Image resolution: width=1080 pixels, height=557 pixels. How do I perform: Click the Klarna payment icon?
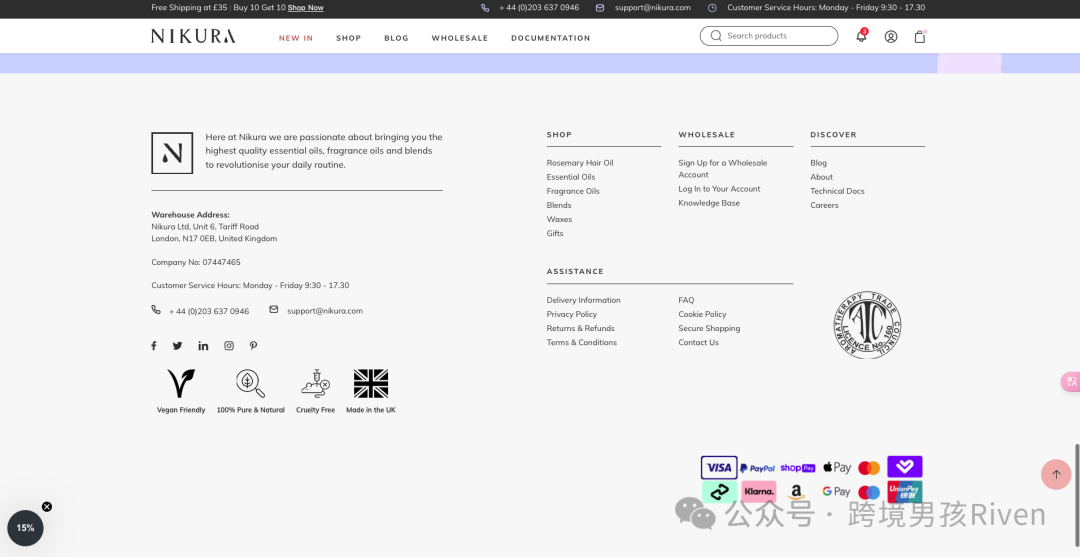(x=759, y=492)
